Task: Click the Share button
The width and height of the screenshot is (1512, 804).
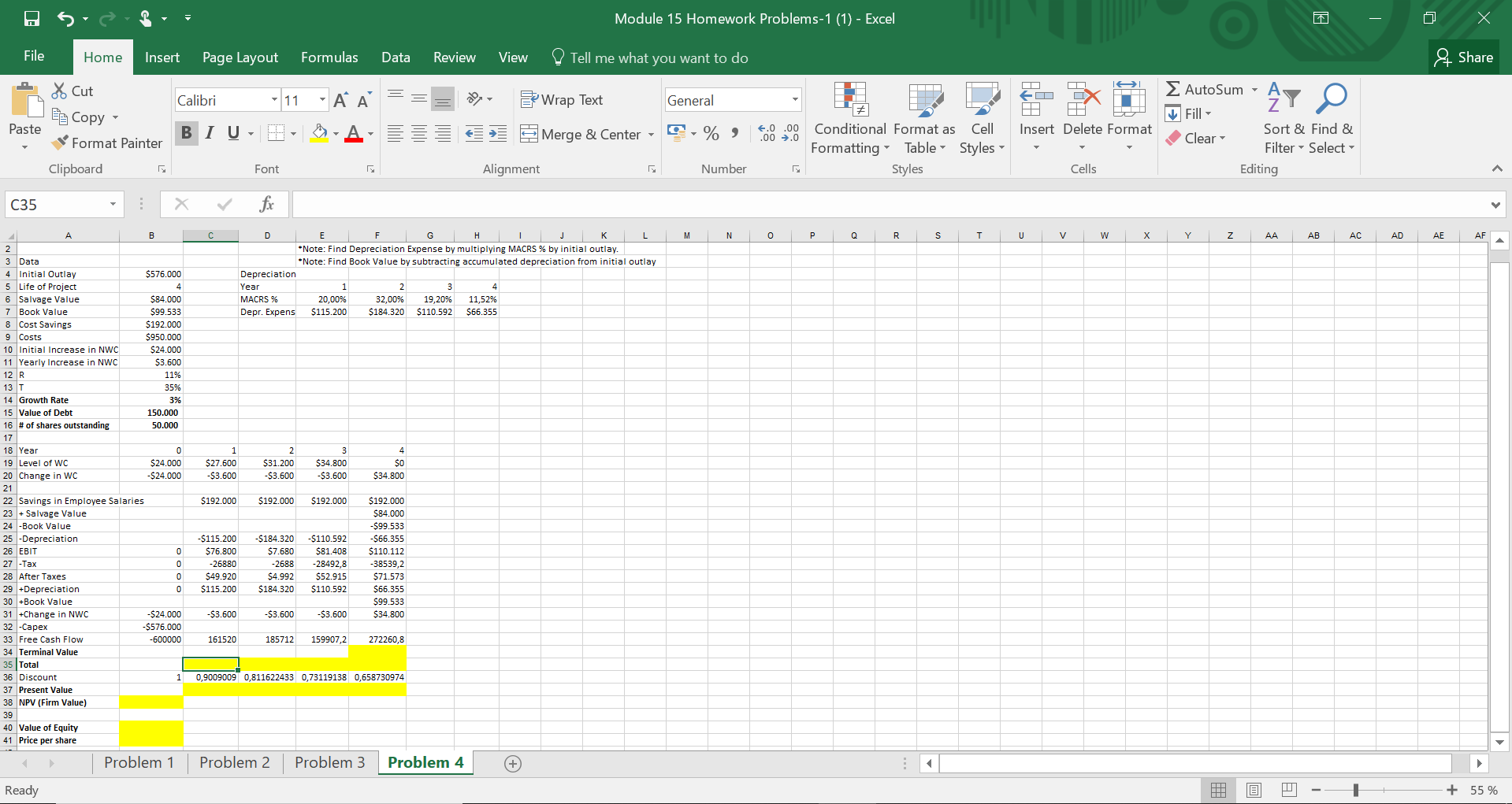Action: click(x=1464, y=57)
